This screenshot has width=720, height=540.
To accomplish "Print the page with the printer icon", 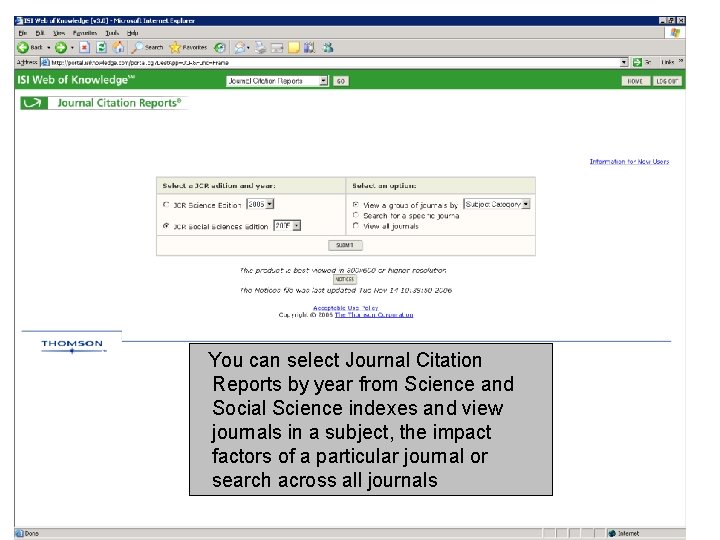I will pos(260,47).
